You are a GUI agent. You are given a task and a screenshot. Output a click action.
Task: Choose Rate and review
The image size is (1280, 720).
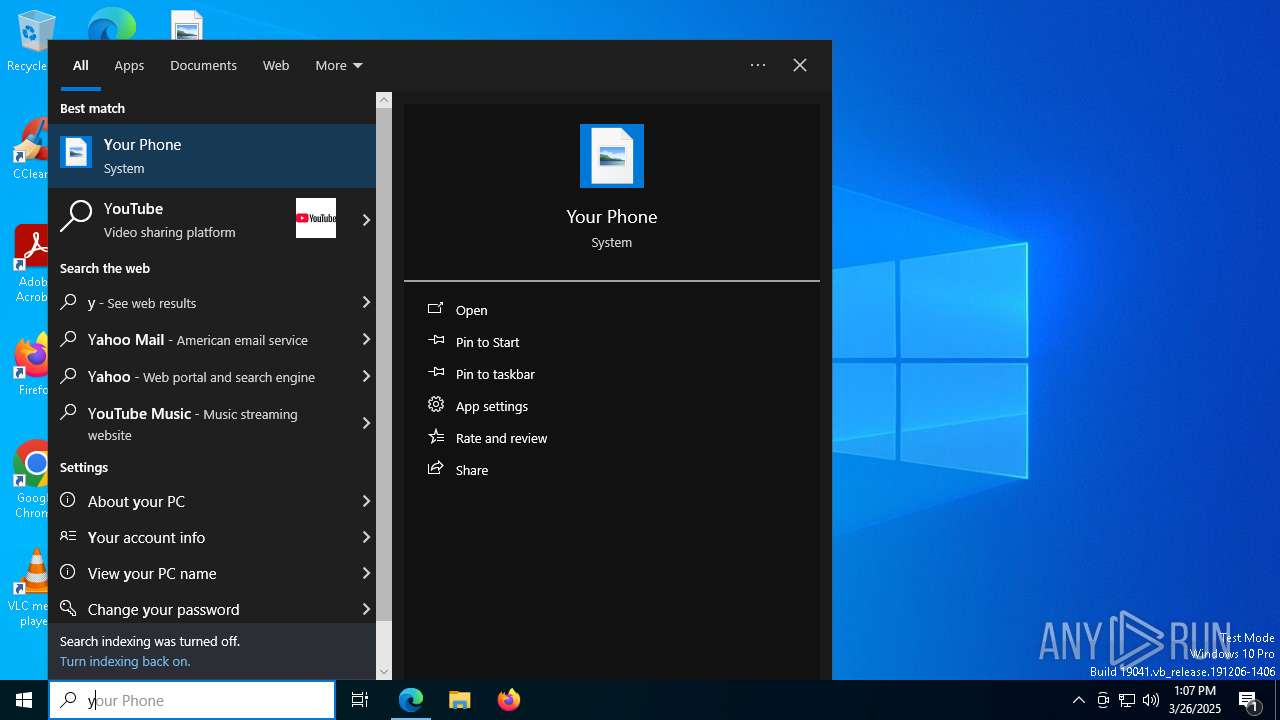(x=612, y=438)
